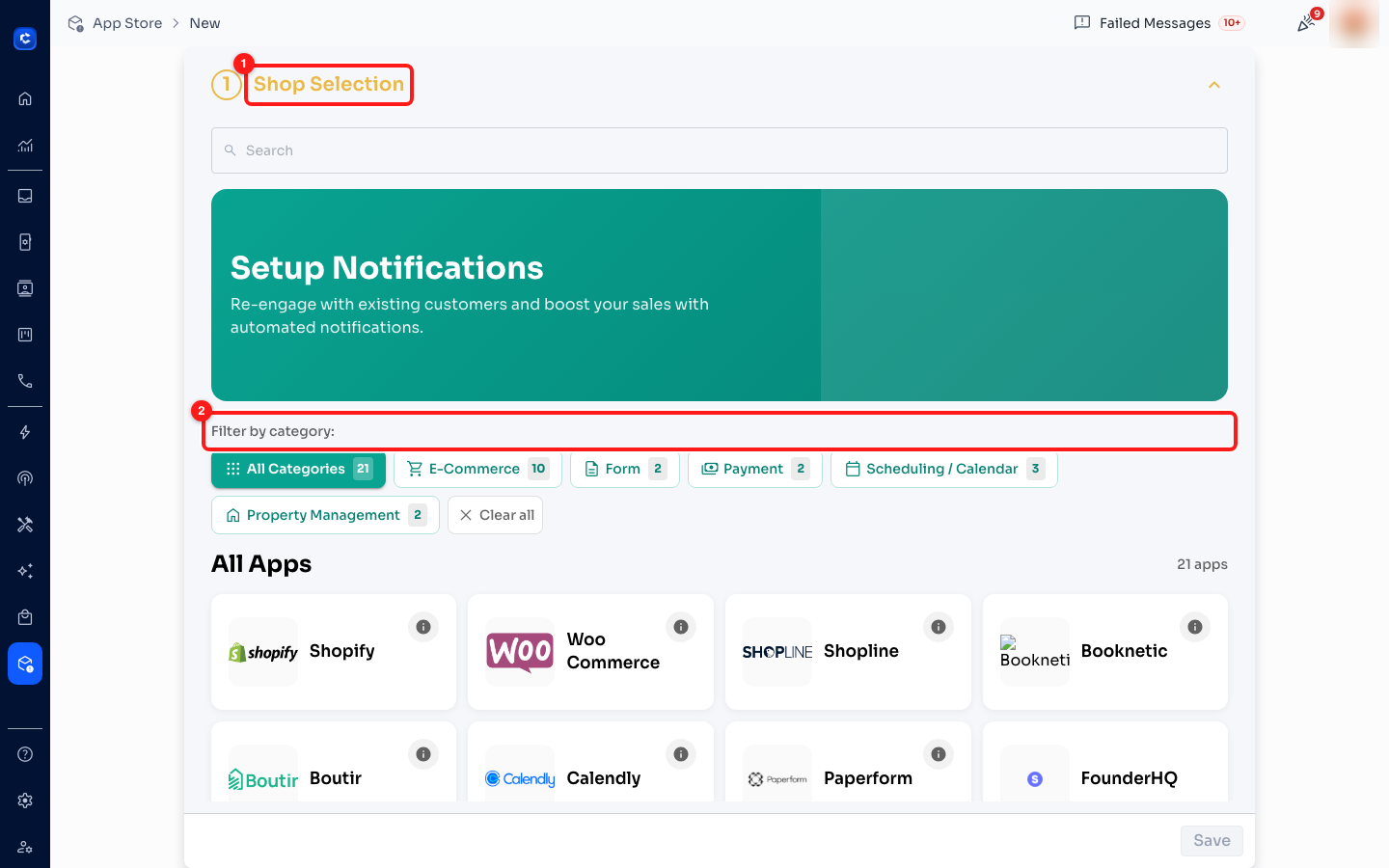Select the Boutir app card
Image resolution: width=1389 pixels, height=868 pixels.
pos(334,762)
